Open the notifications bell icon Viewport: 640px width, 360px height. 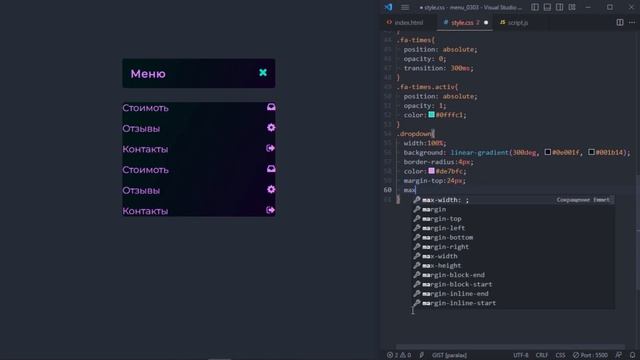[632, 355]
